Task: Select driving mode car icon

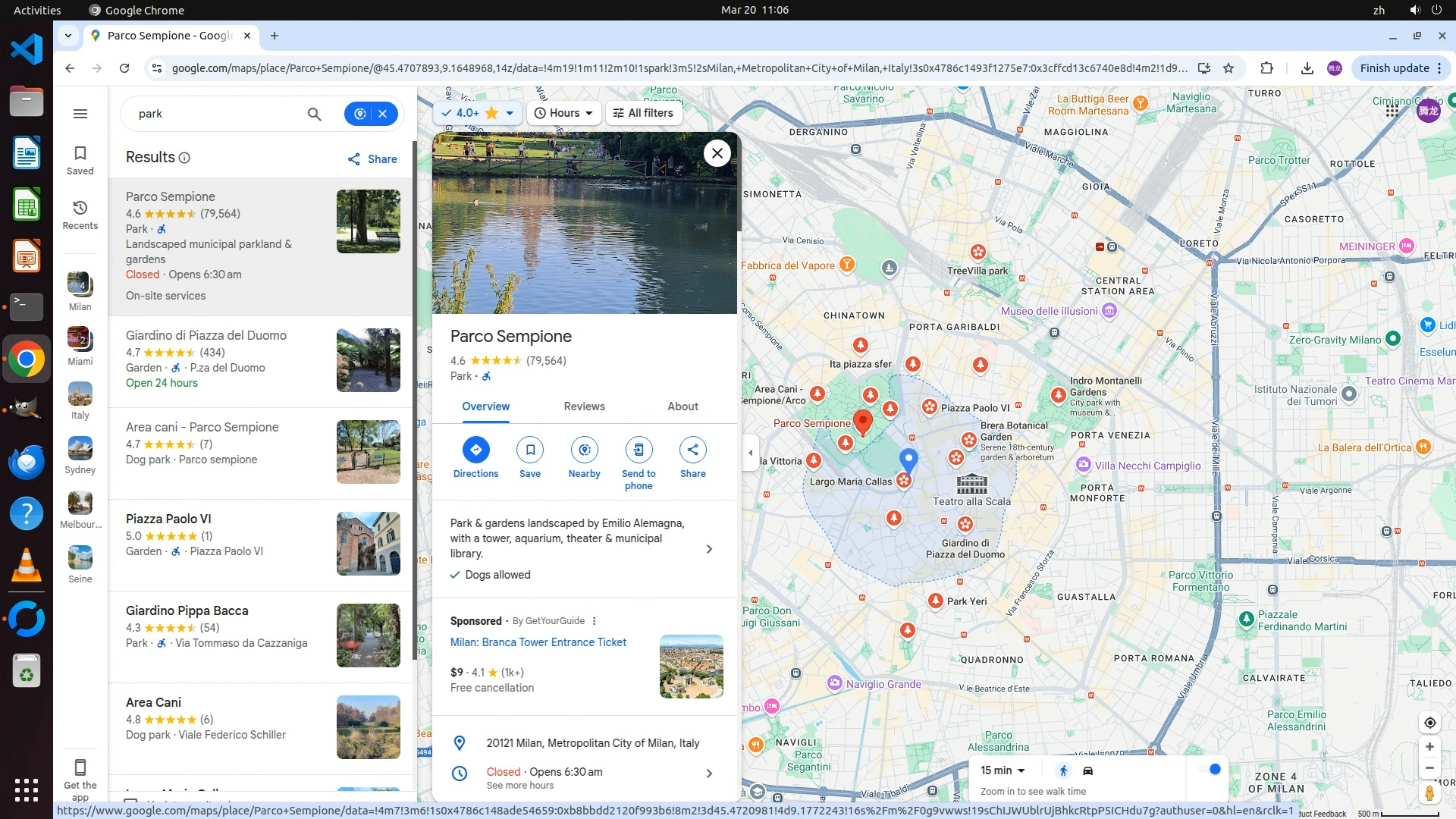Action: 1087,770
